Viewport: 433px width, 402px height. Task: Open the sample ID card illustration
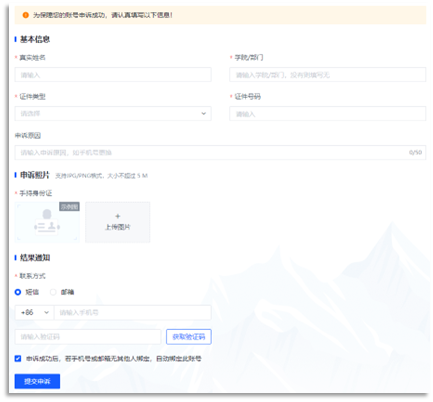coord(47,222)
